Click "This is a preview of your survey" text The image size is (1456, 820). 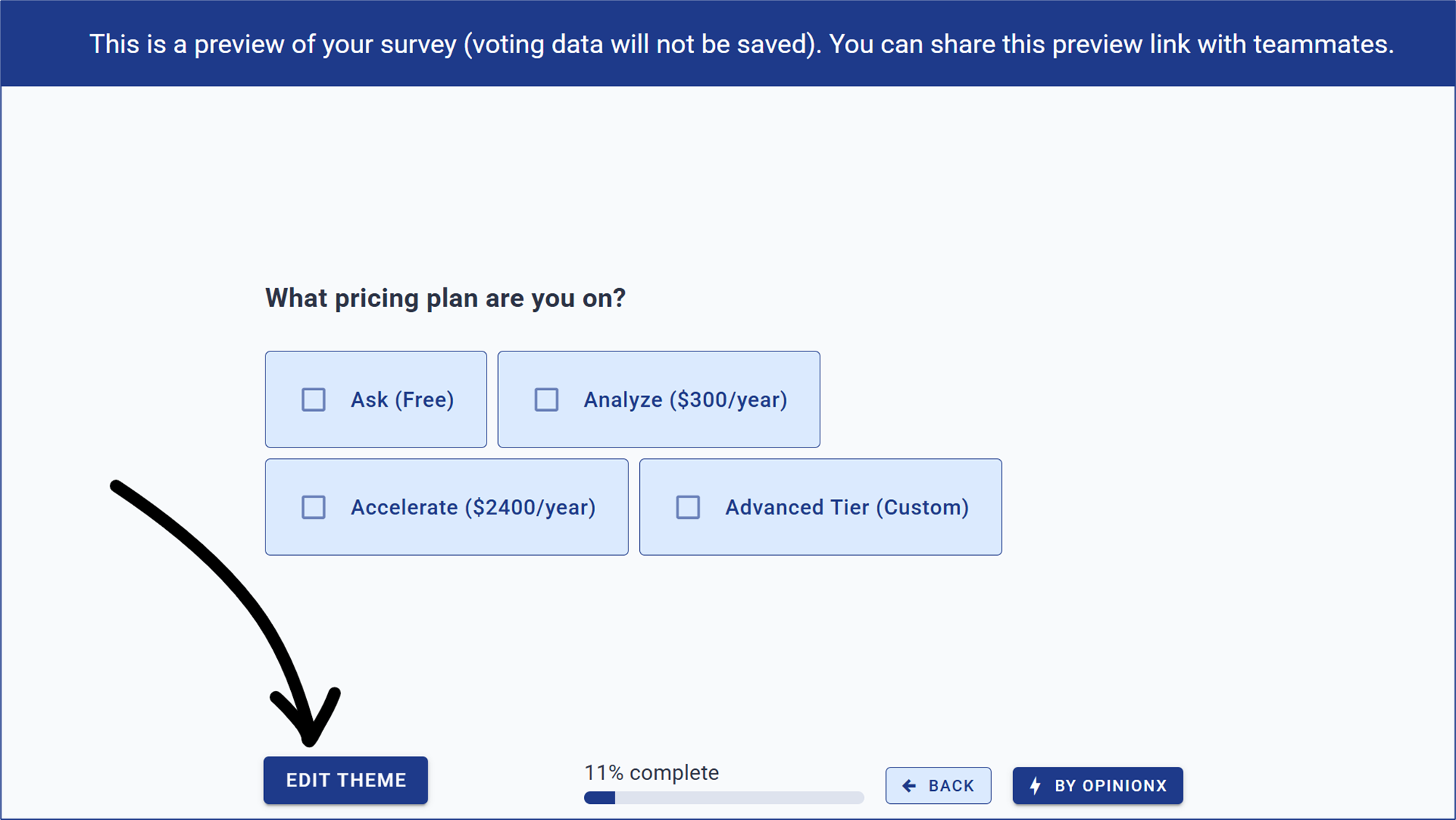click(x=276, y=44)
